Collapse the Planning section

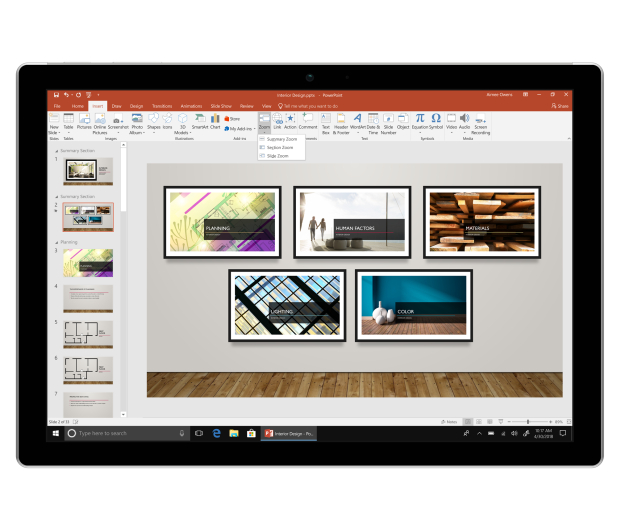click(x=57, y=242)
